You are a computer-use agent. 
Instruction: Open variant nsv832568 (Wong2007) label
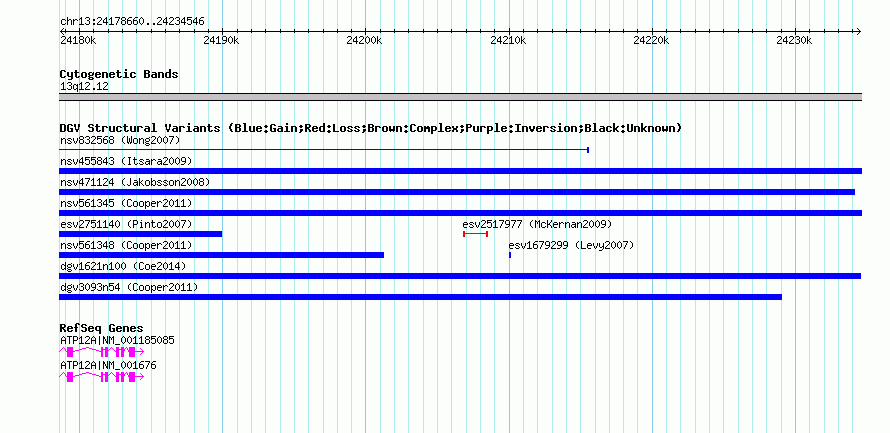click(x=120, y=140)
